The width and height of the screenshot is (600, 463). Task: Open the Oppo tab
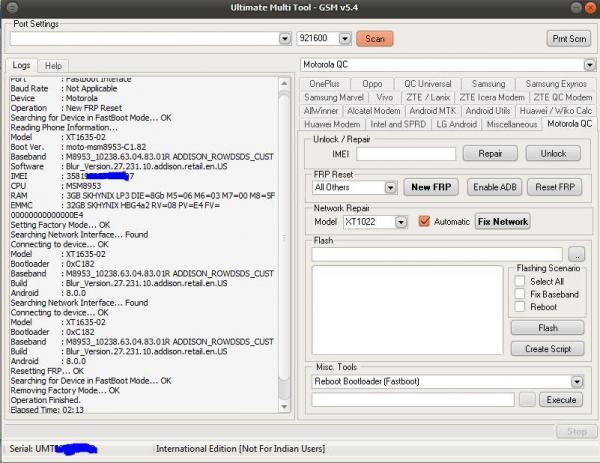point(372,84)
